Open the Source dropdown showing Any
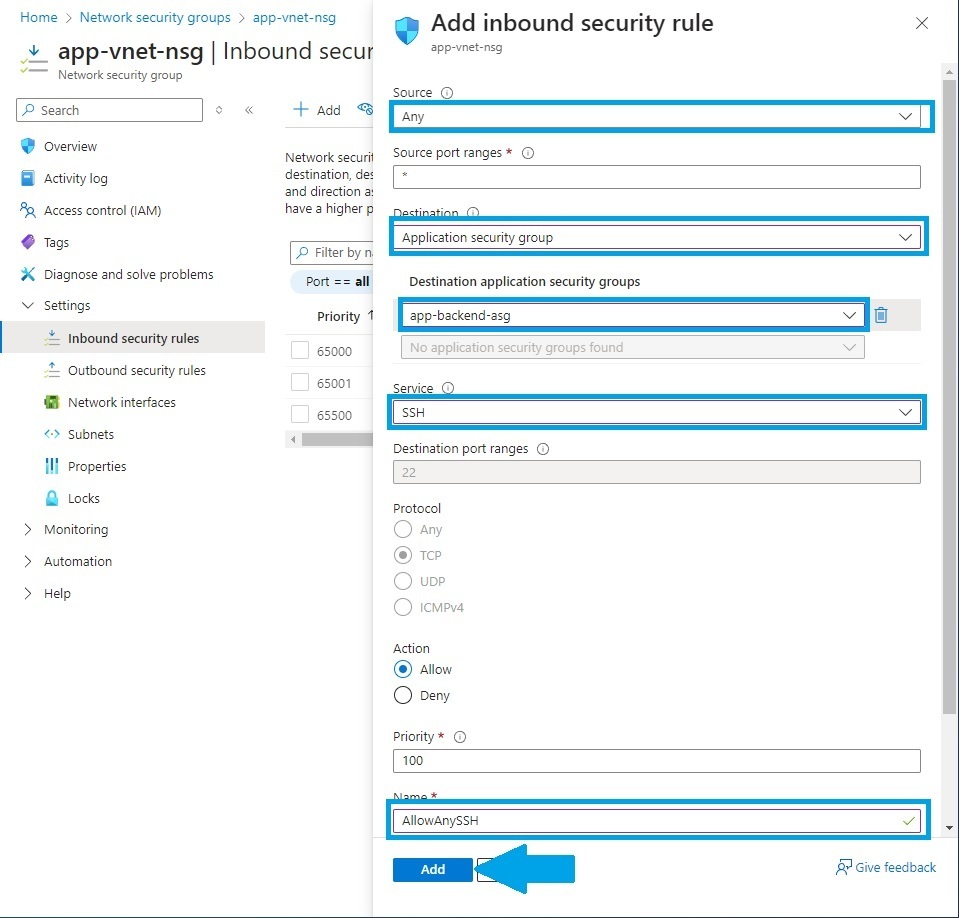This screenshot has width=959, height=918. point(656,116)
